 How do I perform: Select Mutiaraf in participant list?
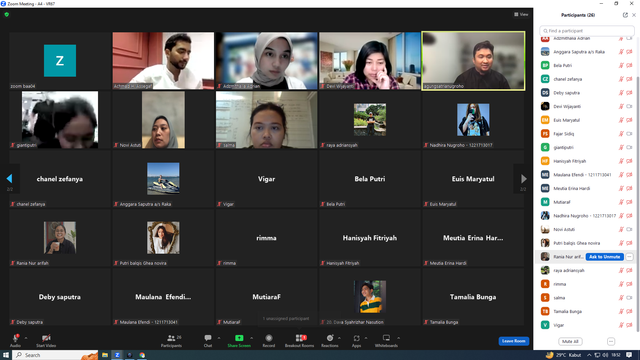click(585, 202)
